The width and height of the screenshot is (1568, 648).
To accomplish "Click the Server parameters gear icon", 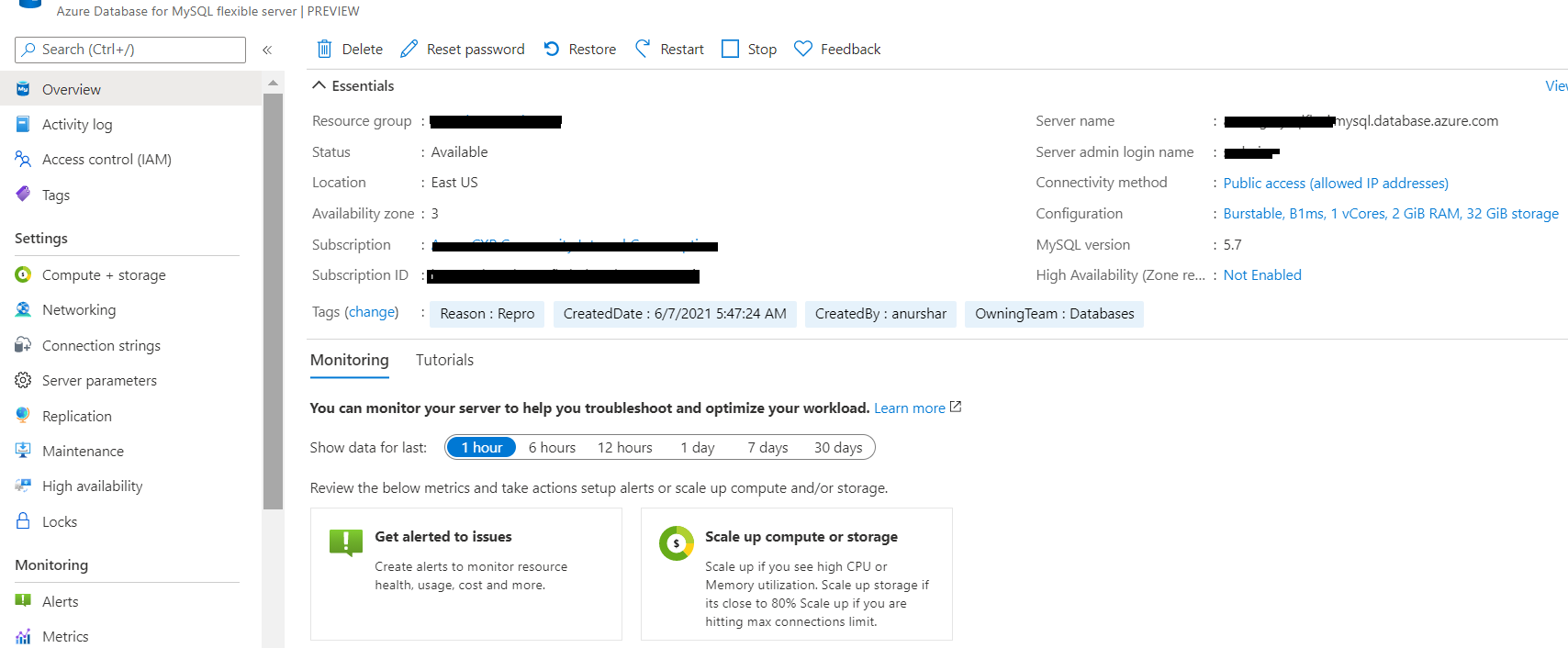I will pyautogui.click(x=23, y=380).
